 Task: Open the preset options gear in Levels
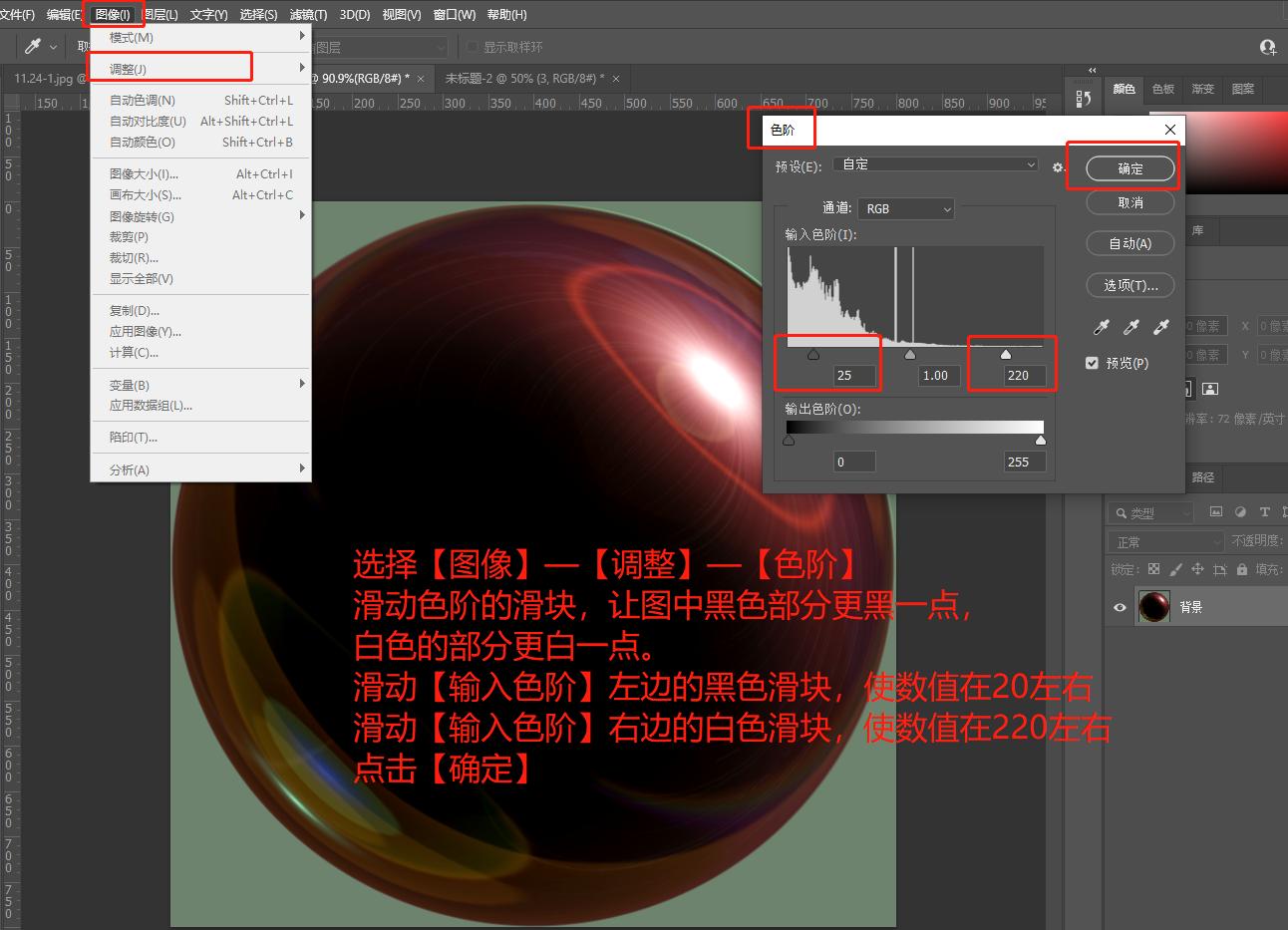[1058, 167]
